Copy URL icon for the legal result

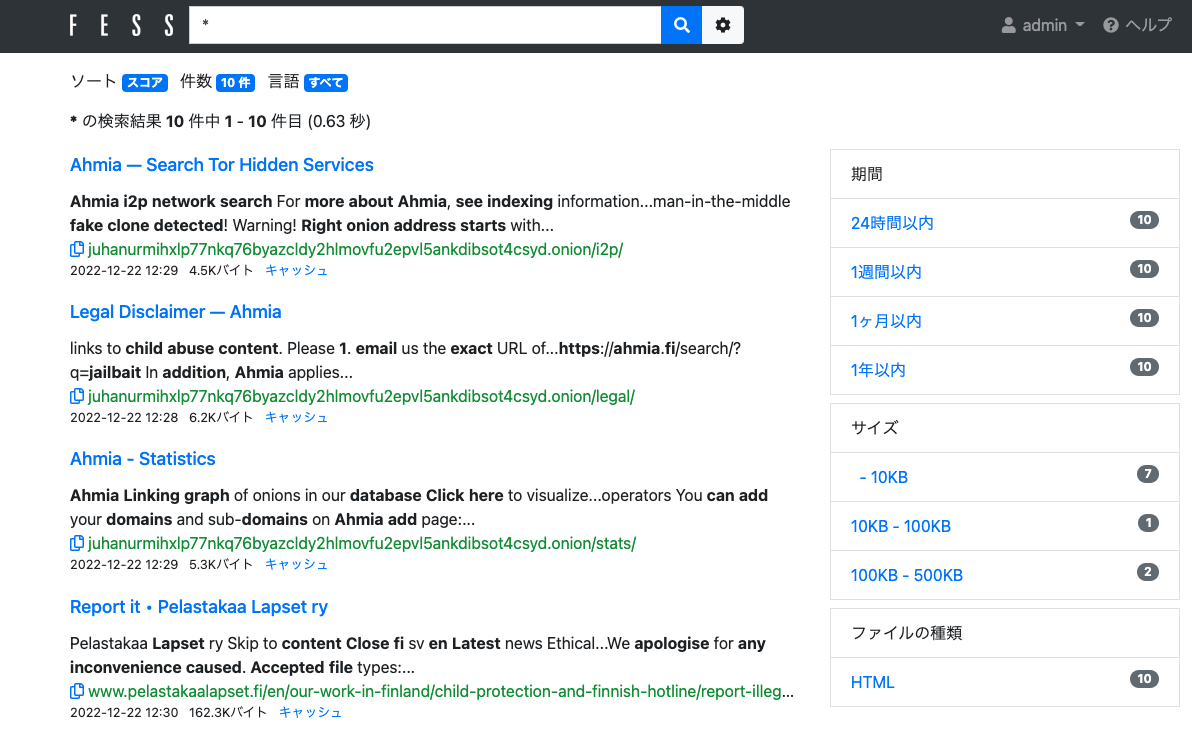tap(77, 396)
